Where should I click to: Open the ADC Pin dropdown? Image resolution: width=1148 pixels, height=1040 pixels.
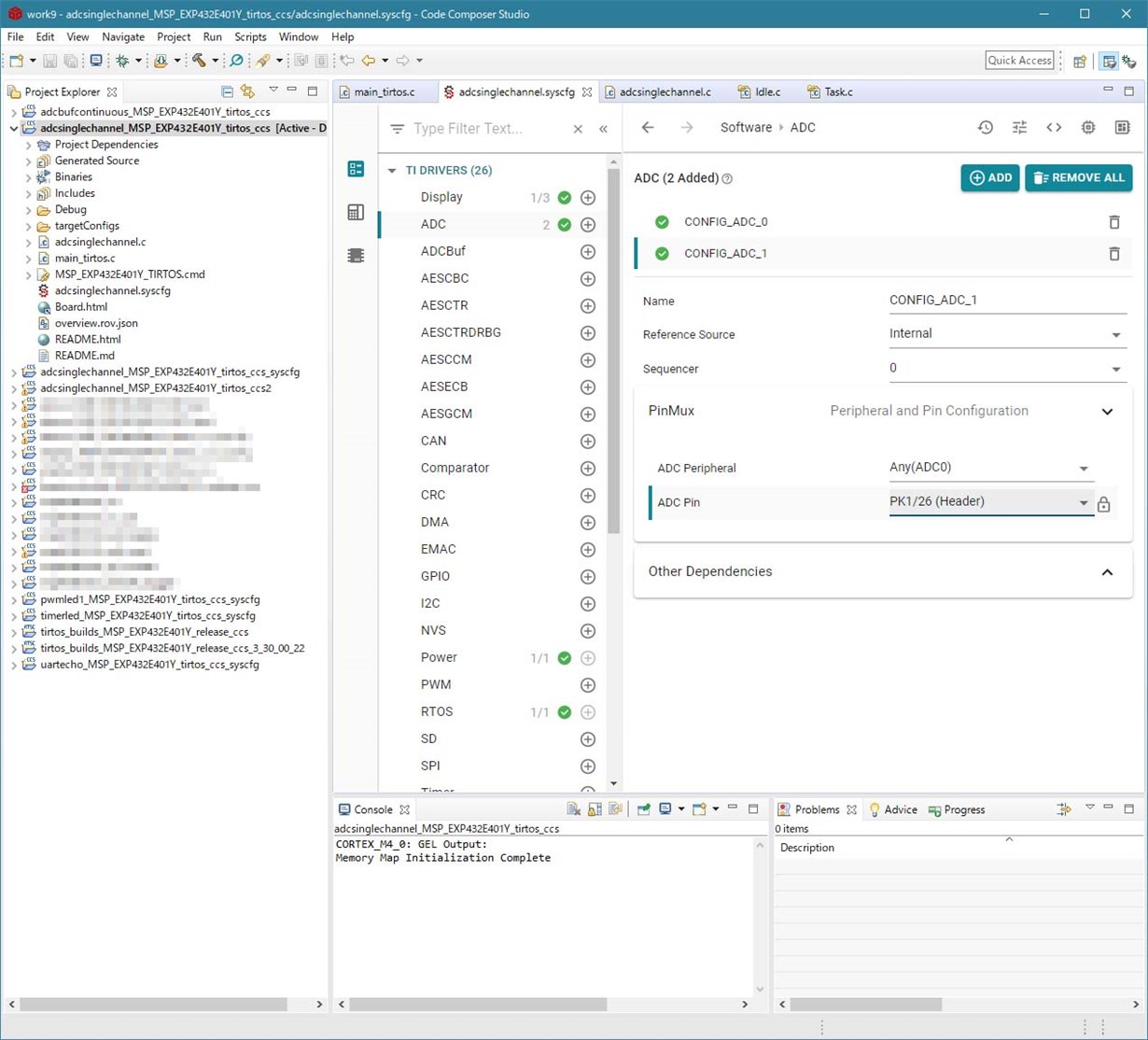click(989, 502)
